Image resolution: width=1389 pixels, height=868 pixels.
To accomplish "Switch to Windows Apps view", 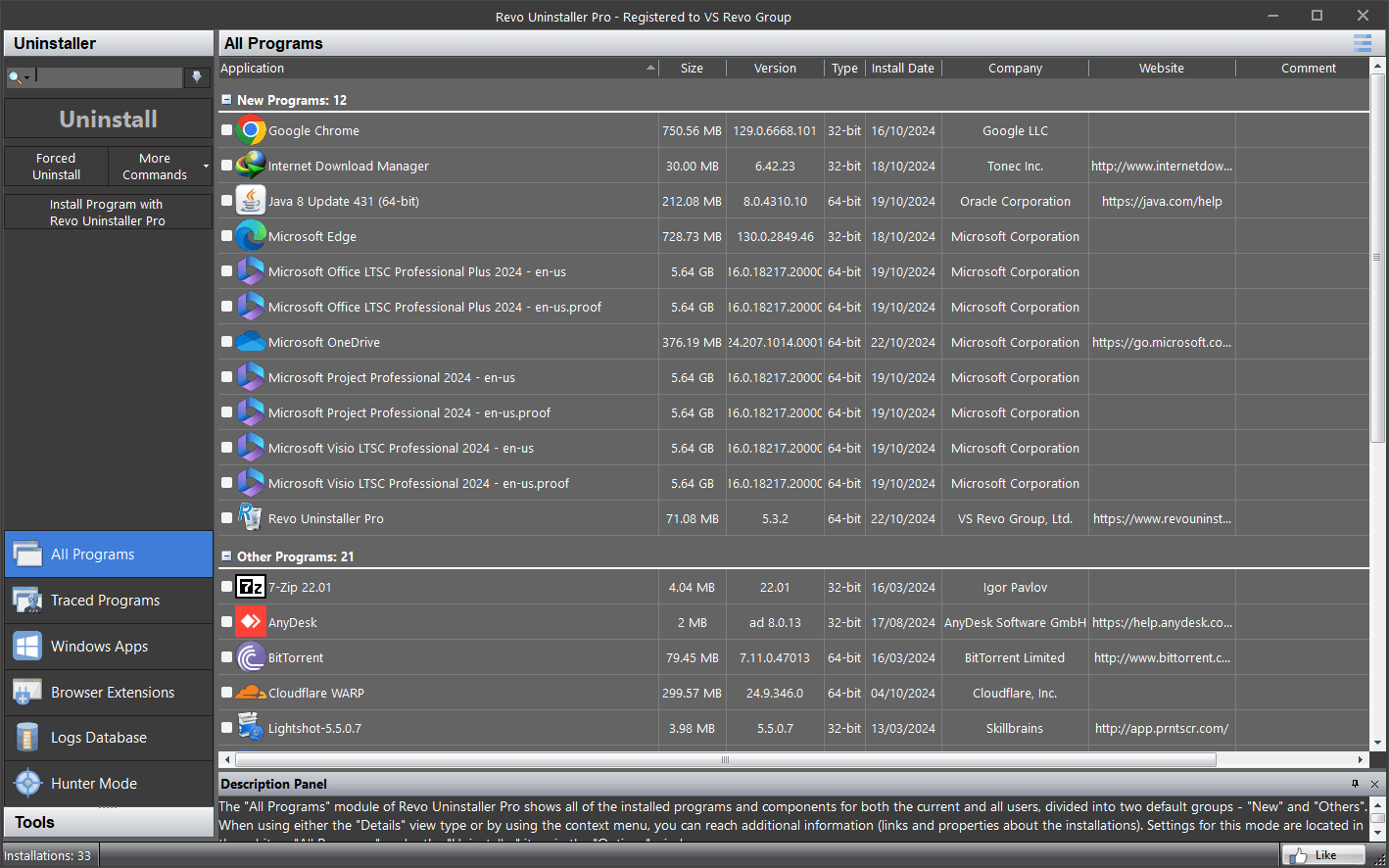I will tap(99, 646).
